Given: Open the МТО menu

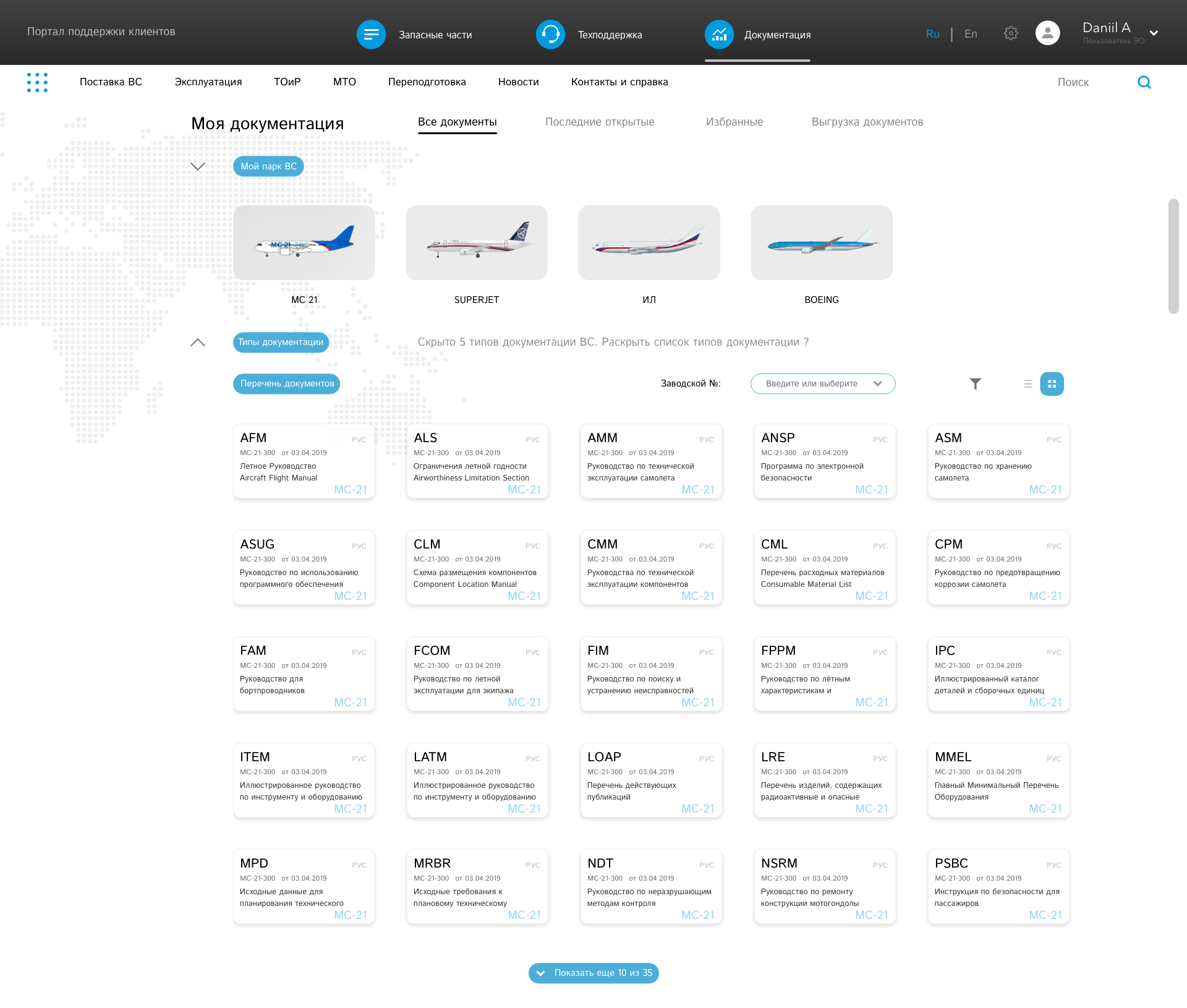Looking at the screenshot, I should (x=344, y=82).
